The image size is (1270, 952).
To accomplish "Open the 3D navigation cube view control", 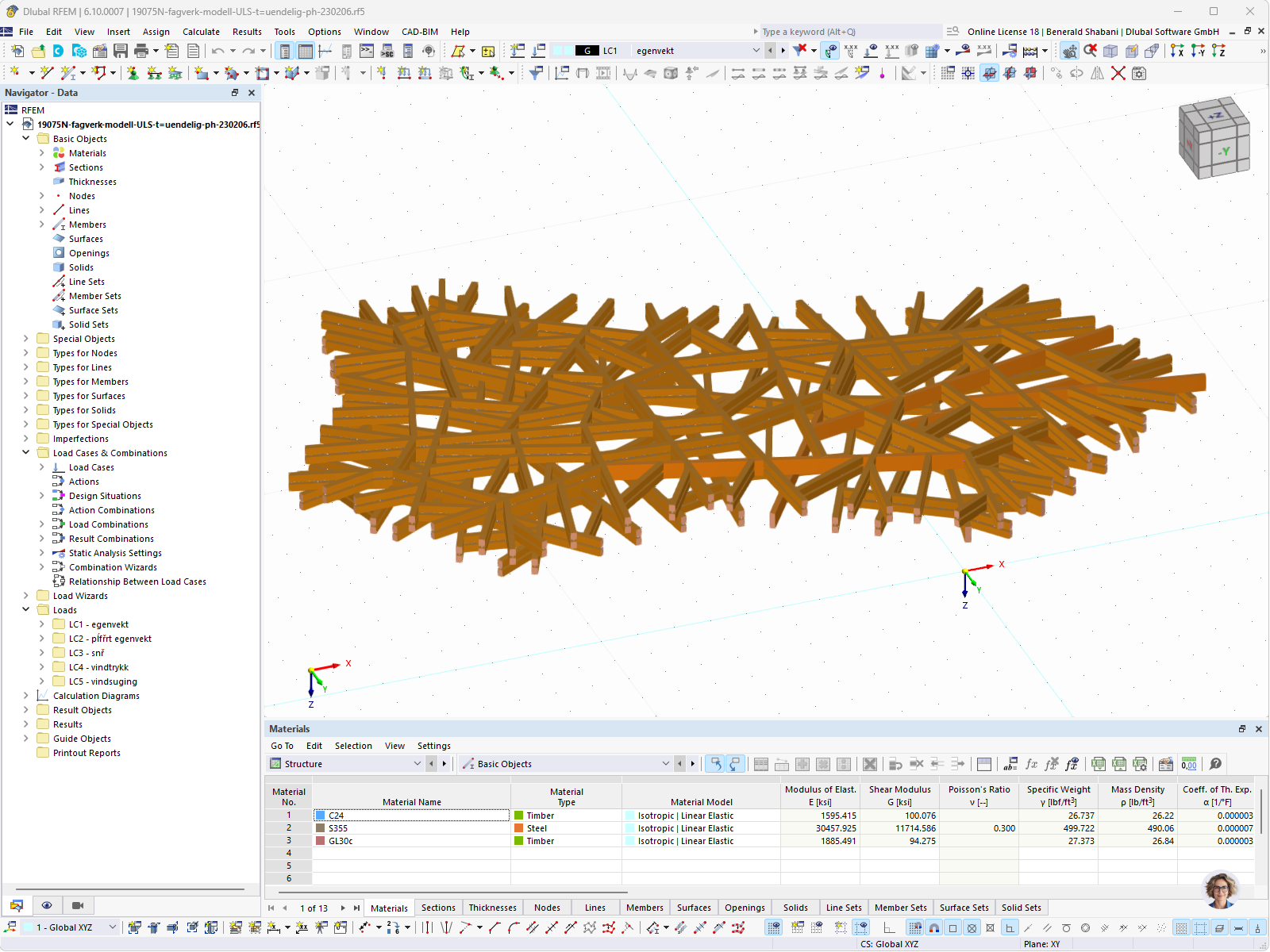I will pyautogui.click(x=1214, y=136).
